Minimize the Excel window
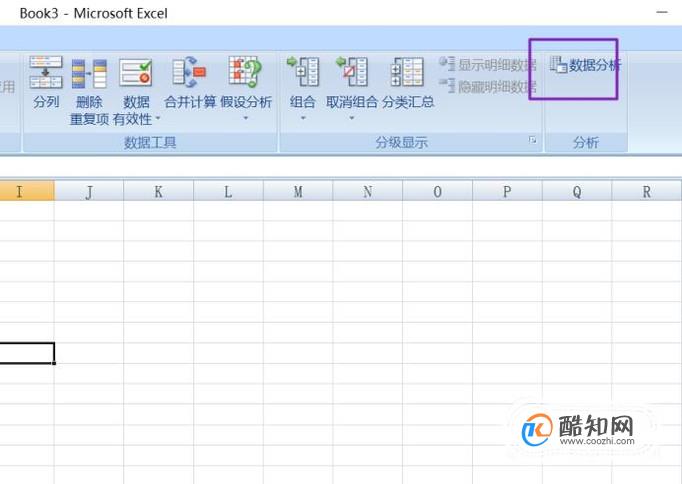 (x=662, y=12)
